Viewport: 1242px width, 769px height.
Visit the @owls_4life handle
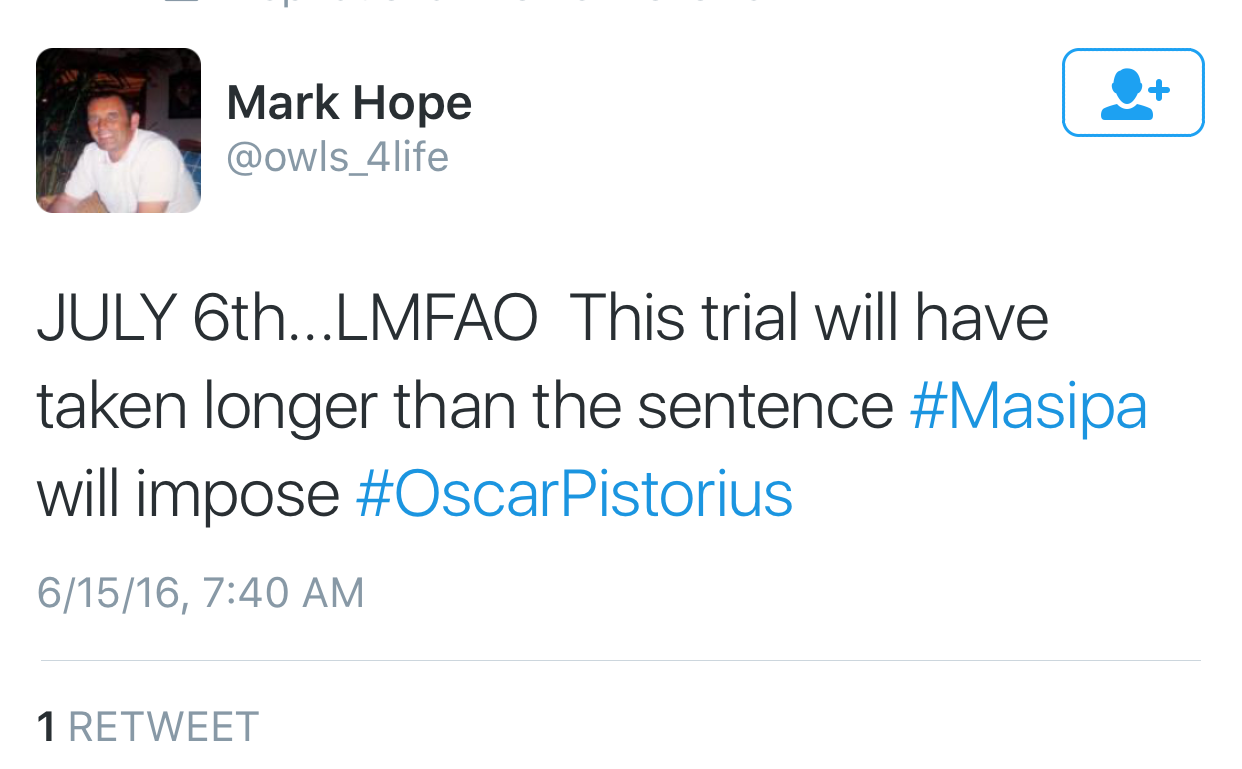[x=338, y=157]
